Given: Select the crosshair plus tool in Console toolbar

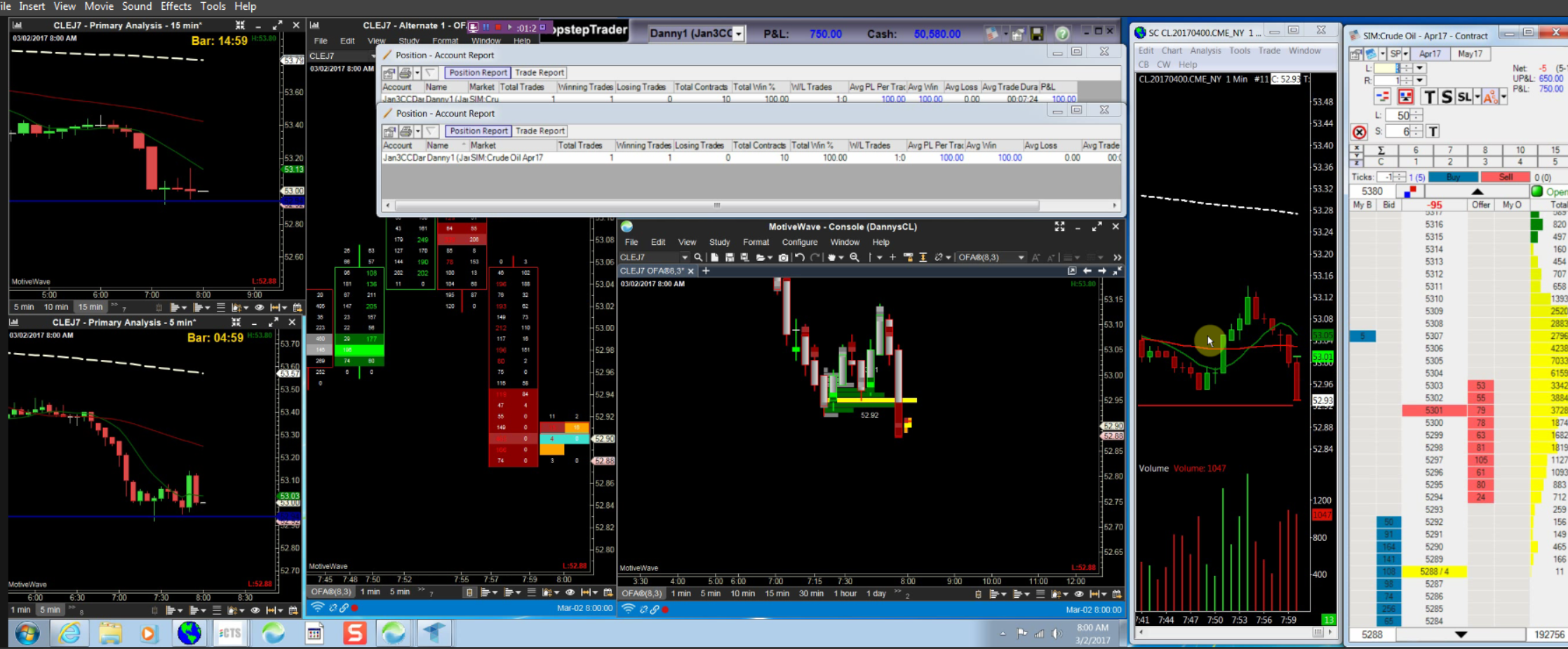Looking at the screenshot, I should (892, 257).
